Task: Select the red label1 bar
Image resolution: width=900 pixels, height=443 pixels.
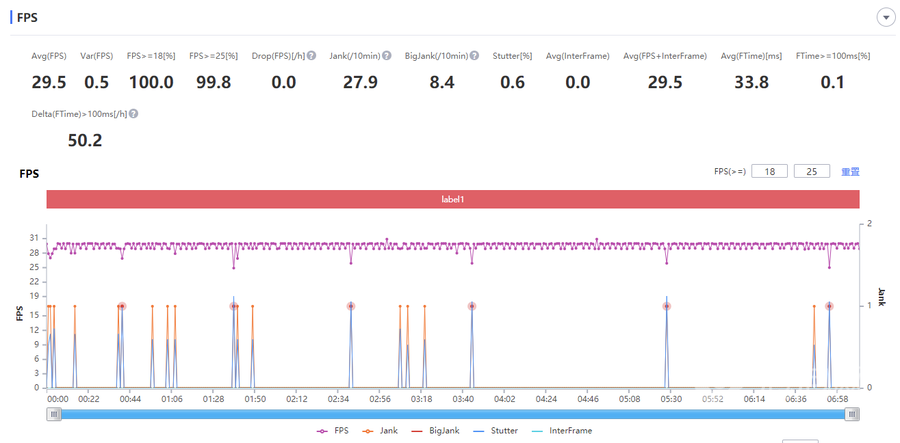Action: coord(452,199)
